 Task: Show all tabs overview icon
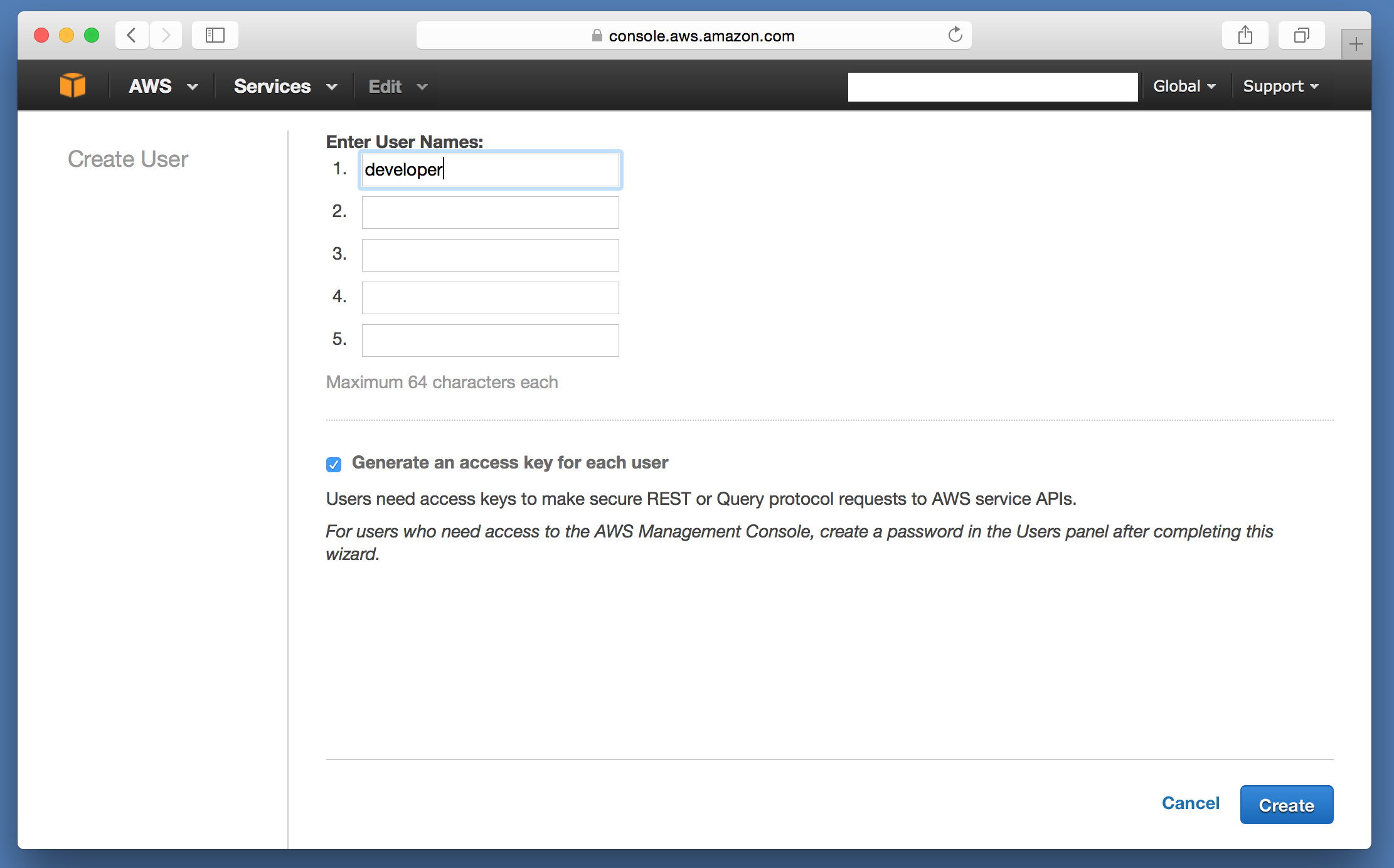(1301, 35)
